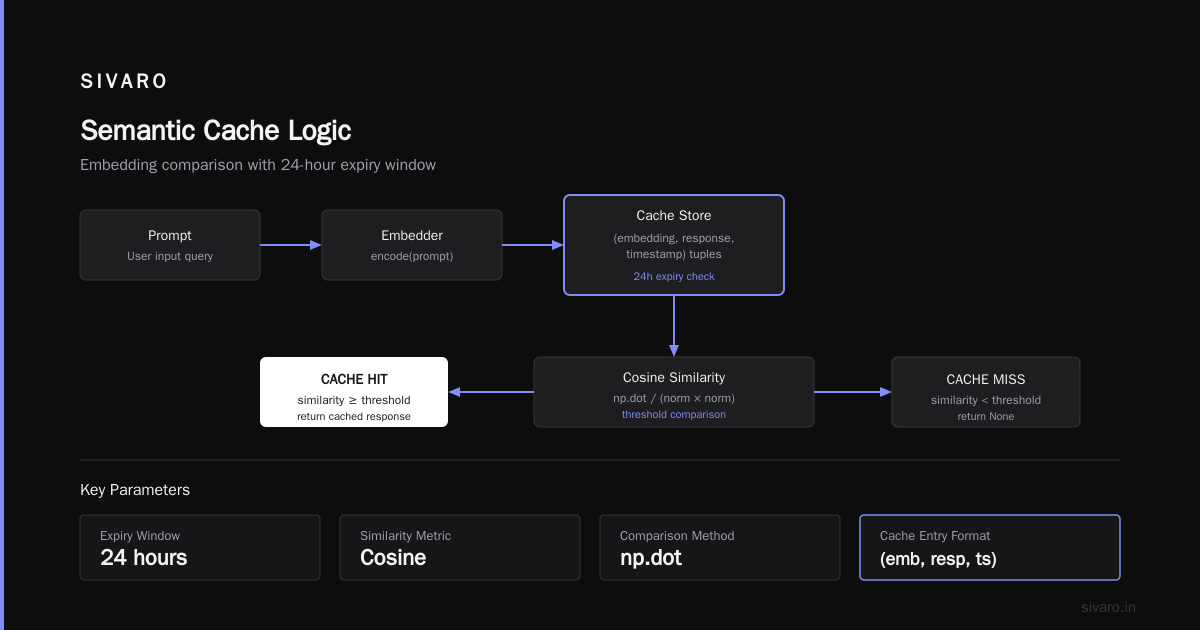Screen dimensions: 1200x630
Task: Select the CACHE MISS box
Action: [x=986, y=392]
